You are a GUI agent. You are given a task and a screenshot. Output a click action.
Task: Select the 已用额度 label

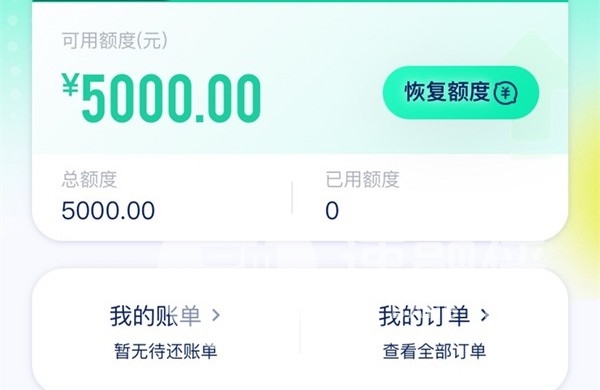pos(362,179)
